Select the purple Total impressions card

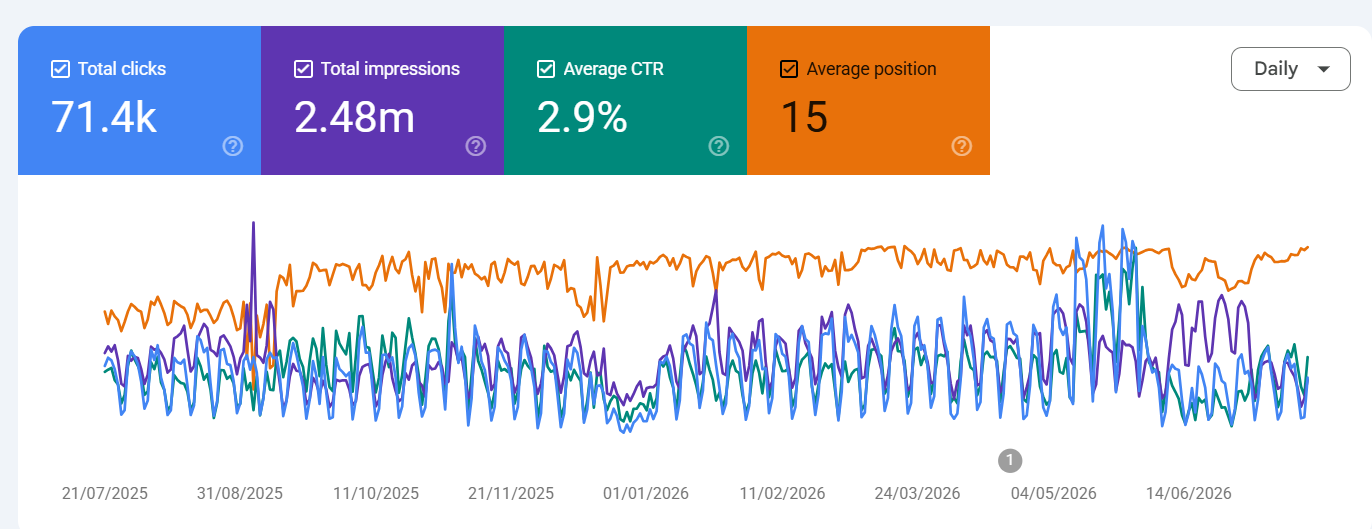(383, 101)
